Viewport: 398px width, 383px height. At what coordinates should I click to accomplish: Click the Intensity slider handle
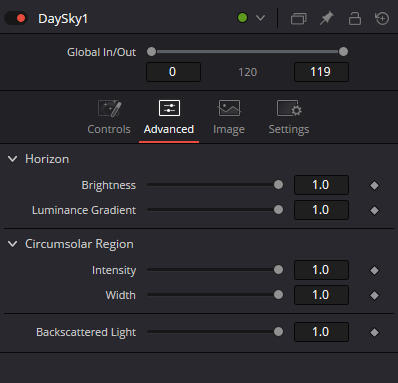pos(278,270)
